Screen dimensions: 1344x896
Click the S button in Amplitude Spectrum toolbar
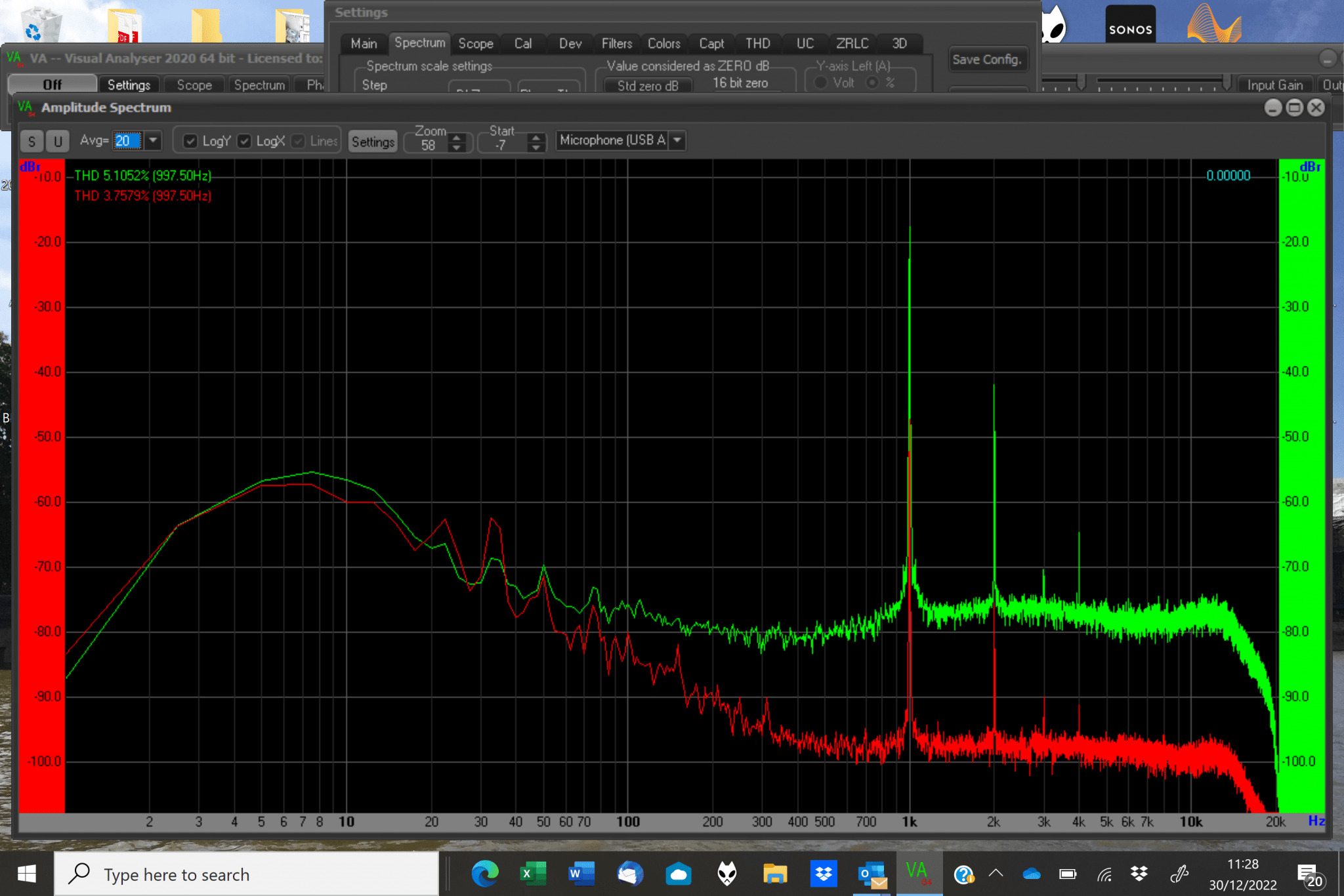pos(31,141)
